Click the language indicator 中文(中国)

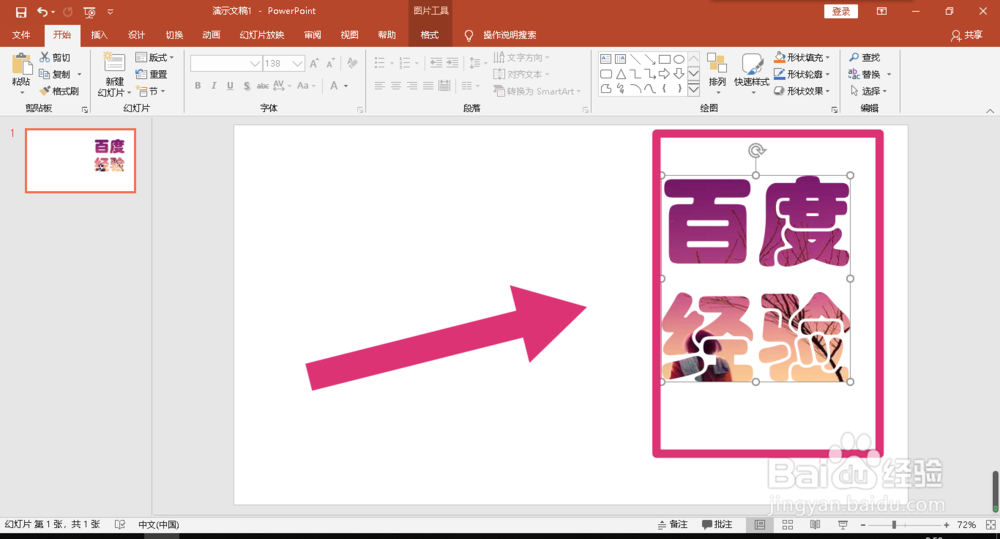click(x=158, y=524)
